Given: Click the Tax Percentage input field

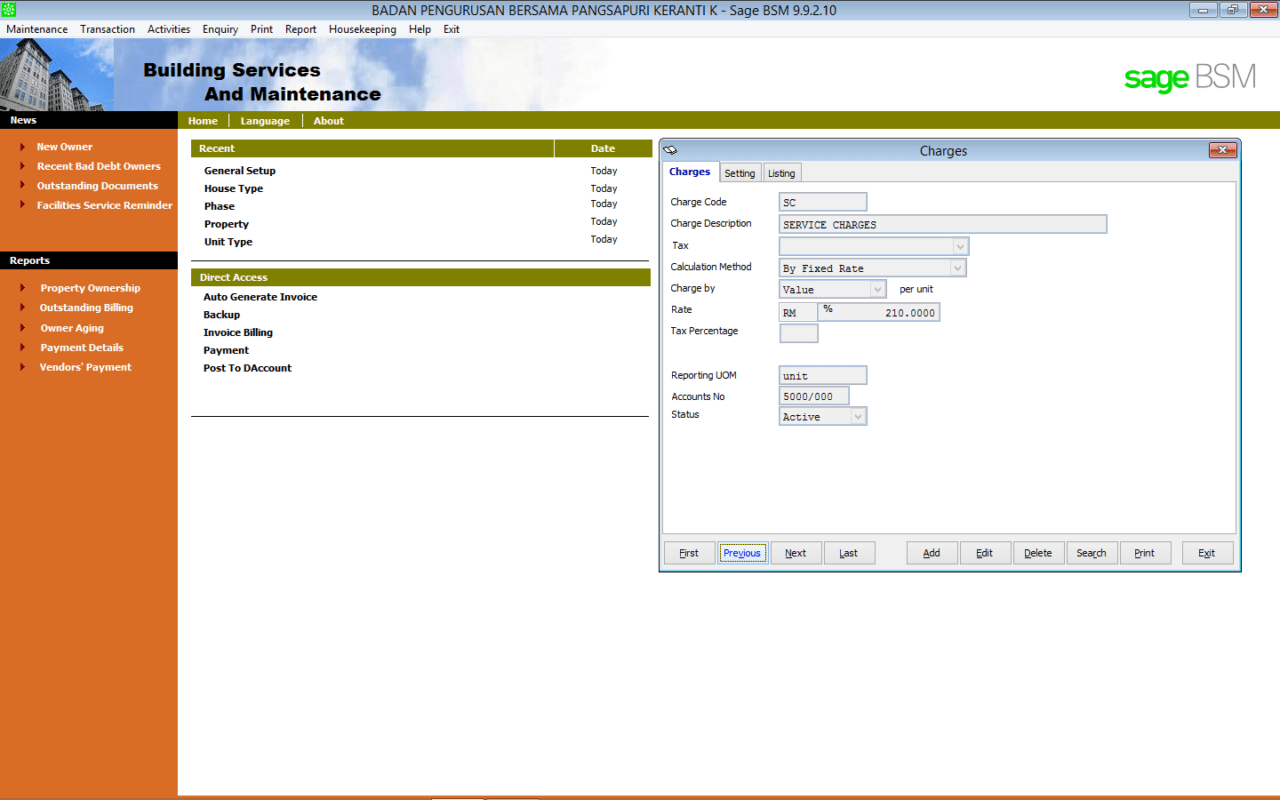Looking at the screenshot, I should tap(797, 332).
